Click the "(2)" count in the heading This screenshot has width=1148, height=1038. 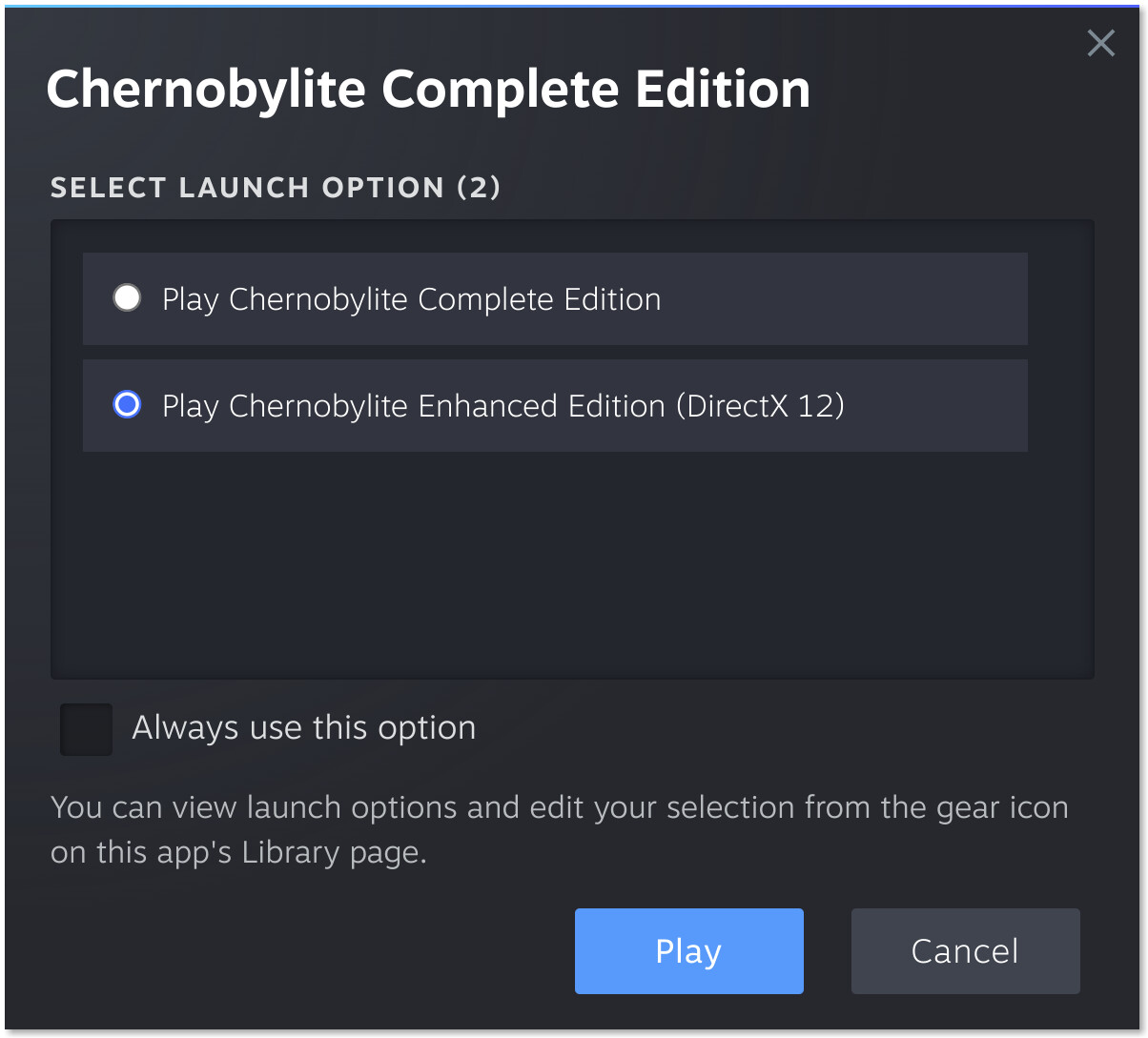[x=479, y=188]
